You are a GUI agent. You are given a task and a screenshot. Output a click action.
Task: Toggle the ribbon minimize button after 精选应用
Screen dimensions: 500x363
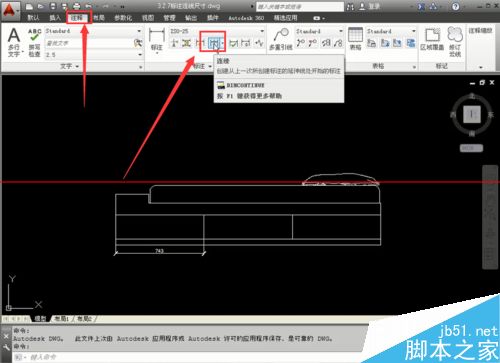(x=317, y=18)
